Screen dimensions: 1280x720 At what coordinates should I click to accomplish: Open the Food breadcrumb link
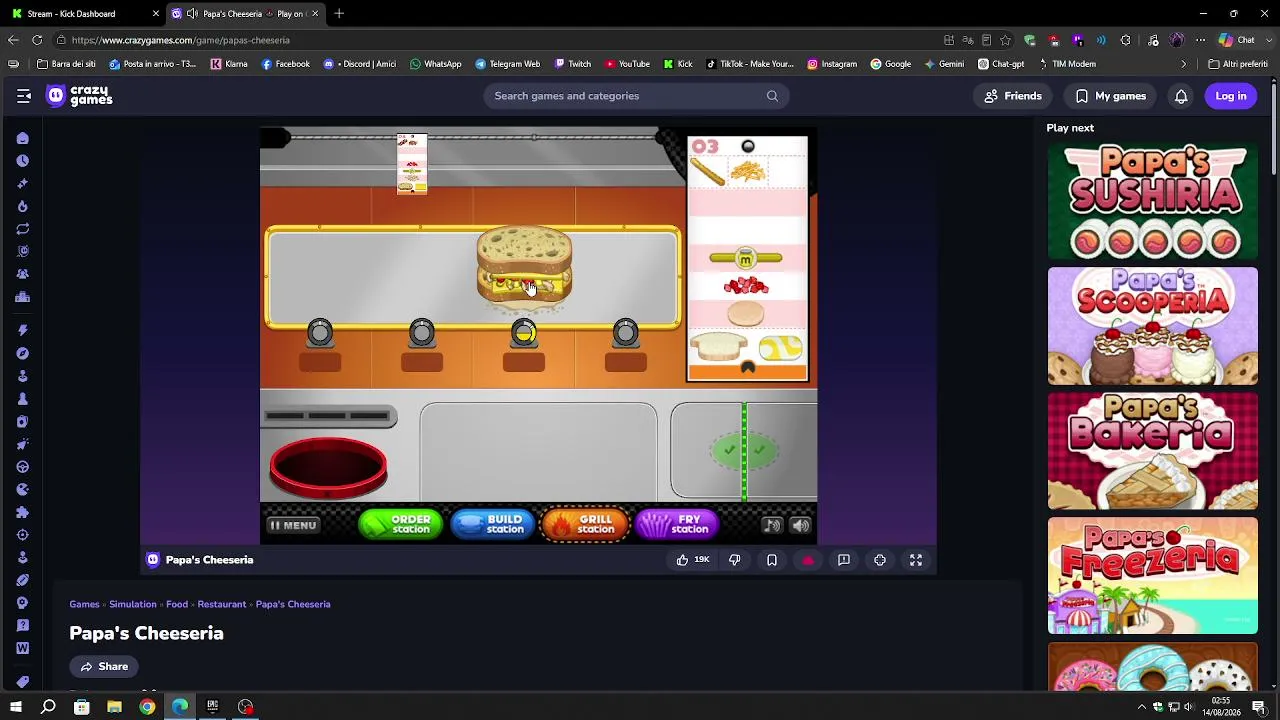click(x=177, y=604)
